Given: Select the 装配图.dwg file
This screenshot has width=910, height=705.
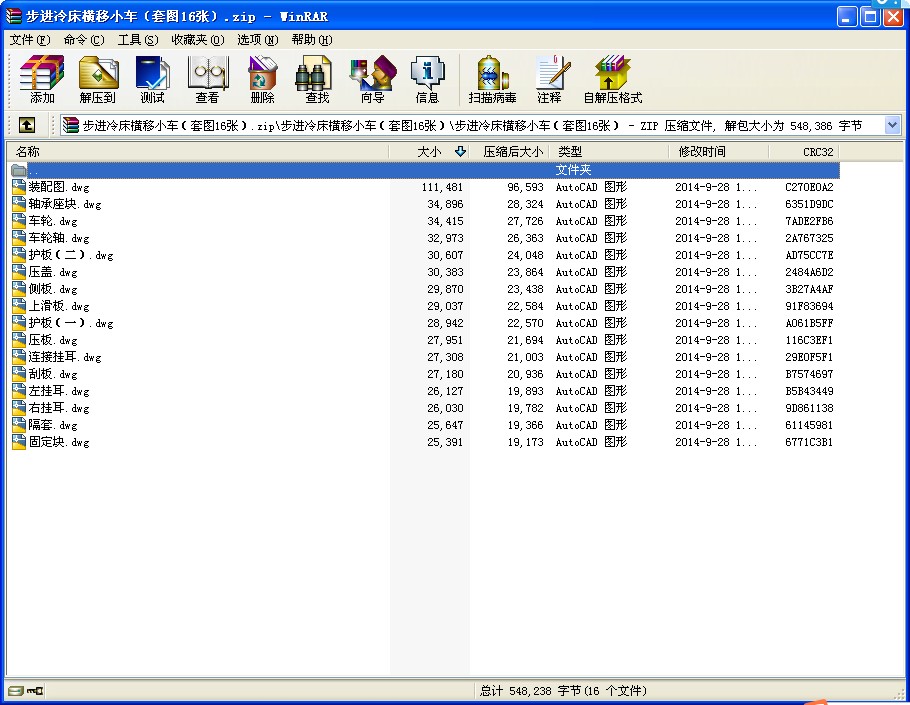Looking at the screenshot, I should pyautogui.click(x=60, y=187).
